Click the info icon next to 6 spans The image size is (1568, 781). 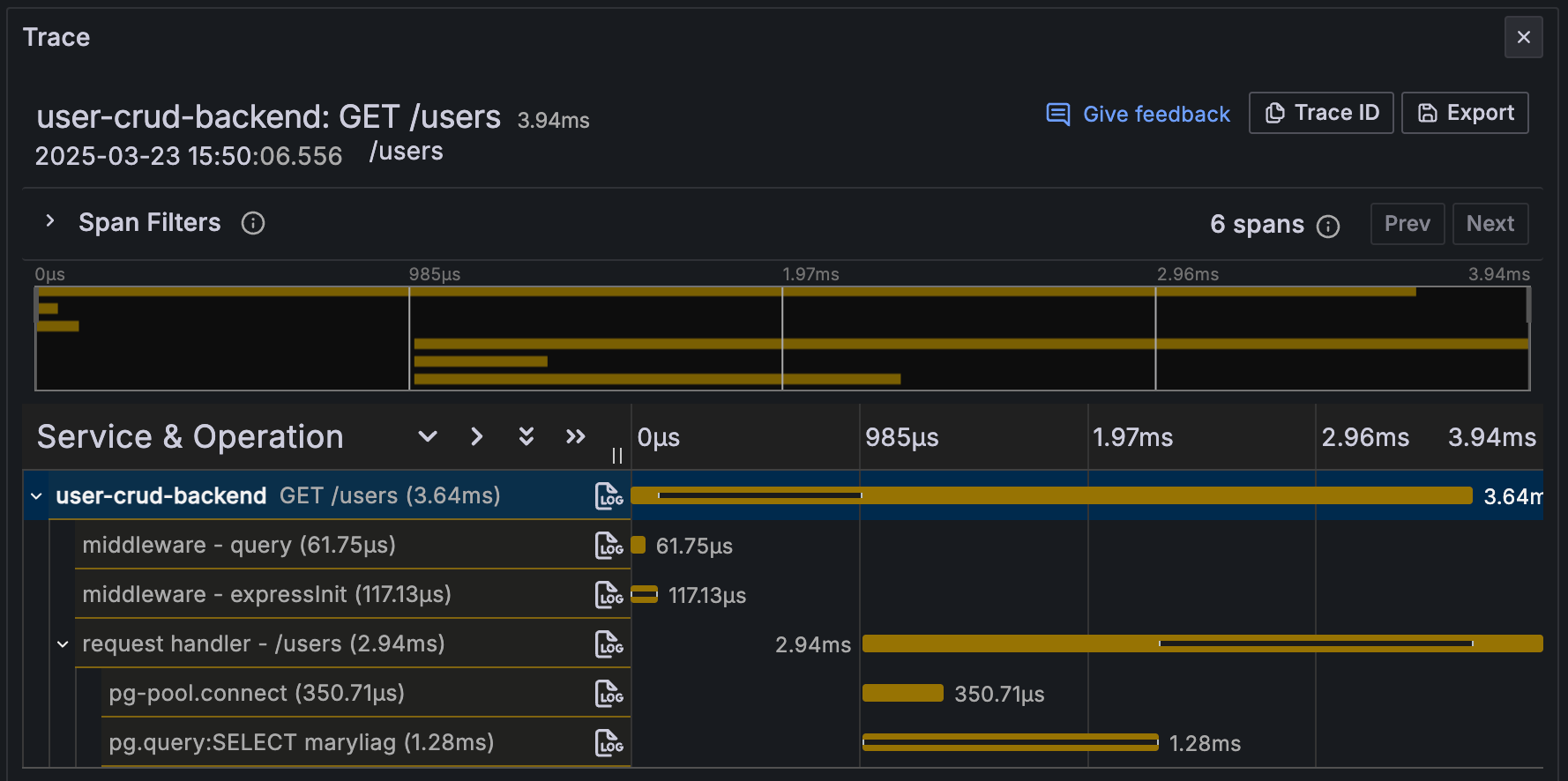[x=1328, y=227]
